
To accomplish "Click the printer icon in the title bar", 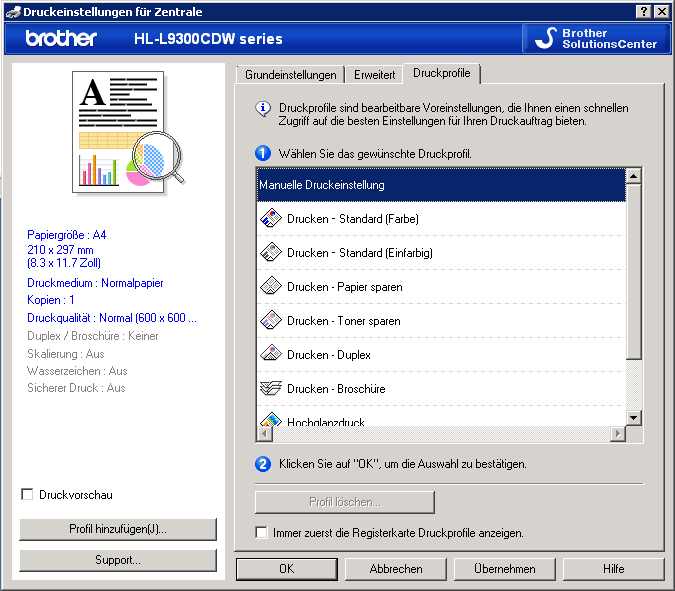I will tap(13, 12).
